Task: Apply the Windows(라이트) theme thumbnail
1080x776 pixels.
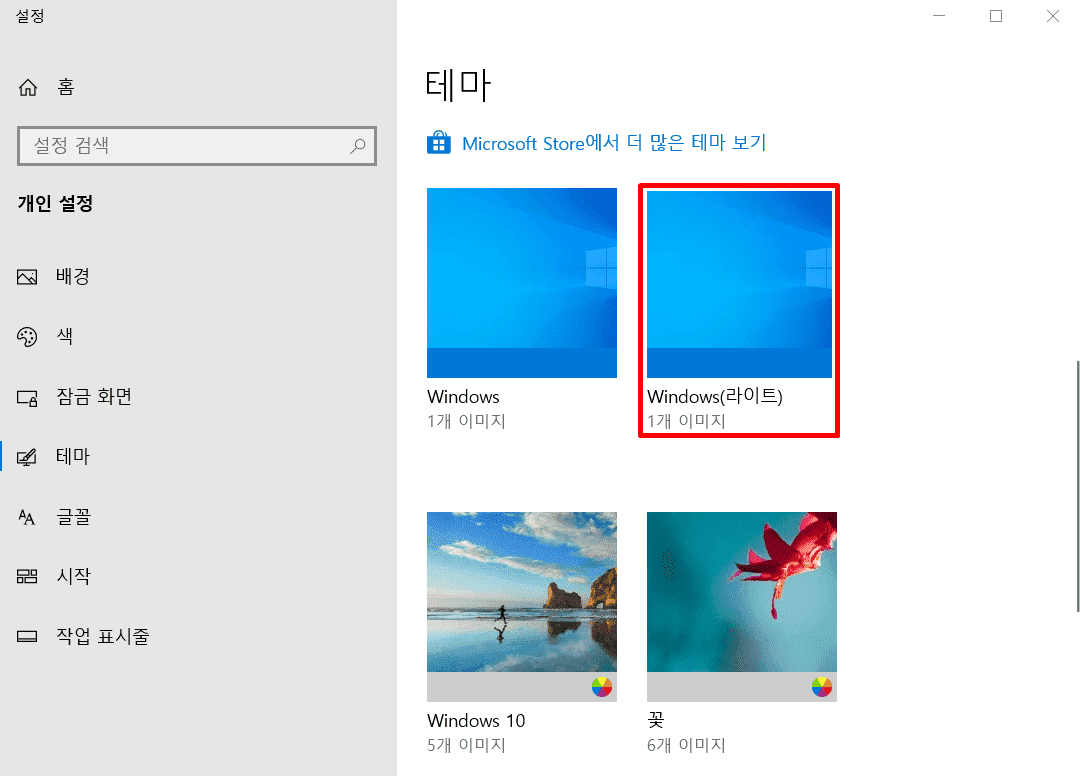Action: (x=739, y=284)
